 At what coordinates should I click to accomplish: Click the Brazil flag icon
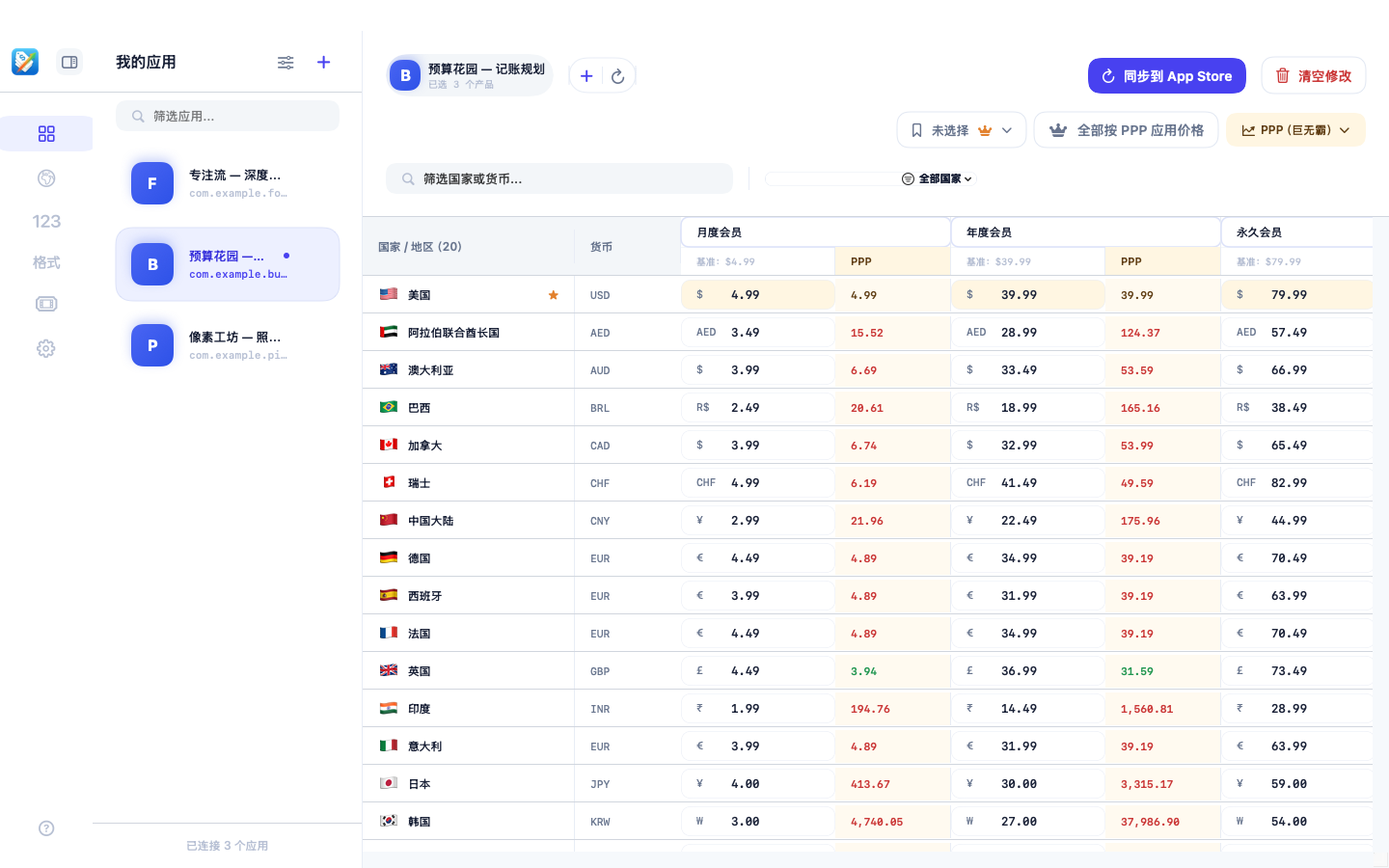(x=389, y=407)
